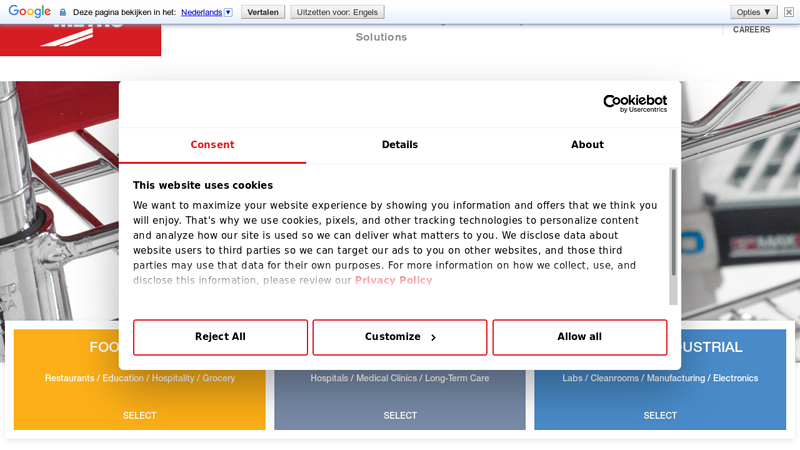Switch to the Consent tab
The image size is (800, 450).
212,145
